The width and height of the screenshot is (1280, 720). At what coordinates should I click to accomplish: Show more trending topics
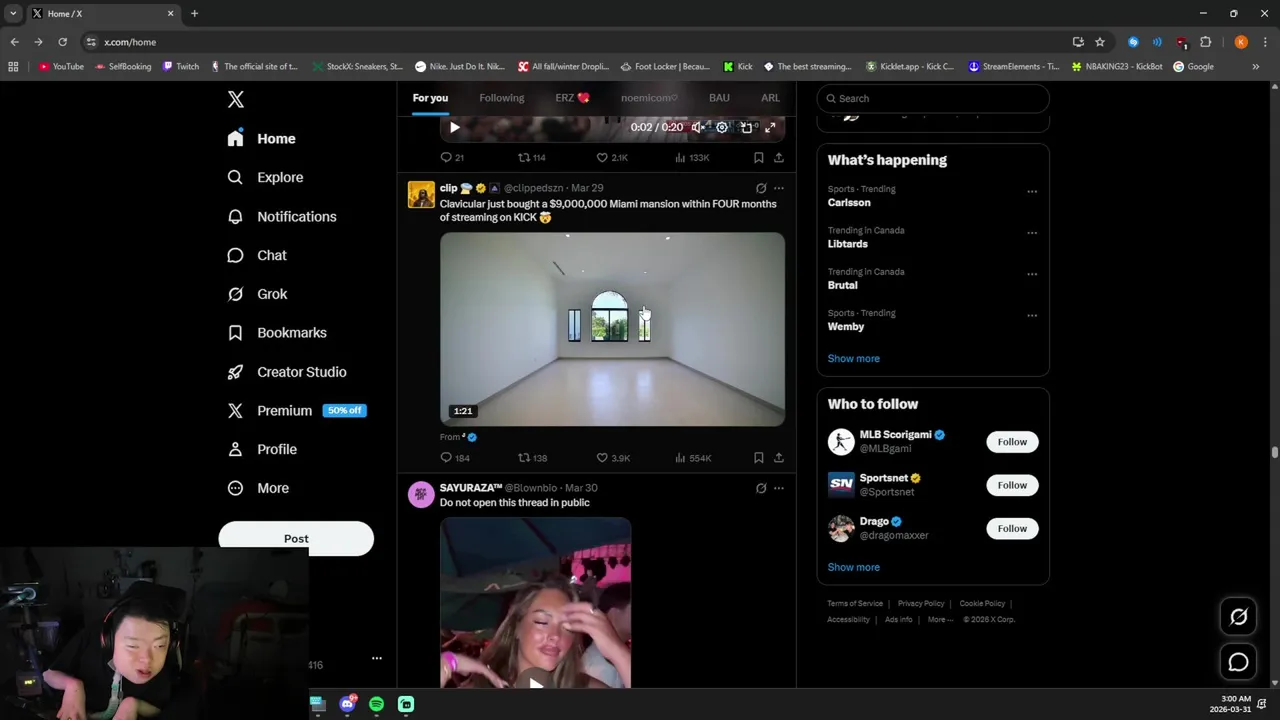pyautogui.click(x=853, y=358)
